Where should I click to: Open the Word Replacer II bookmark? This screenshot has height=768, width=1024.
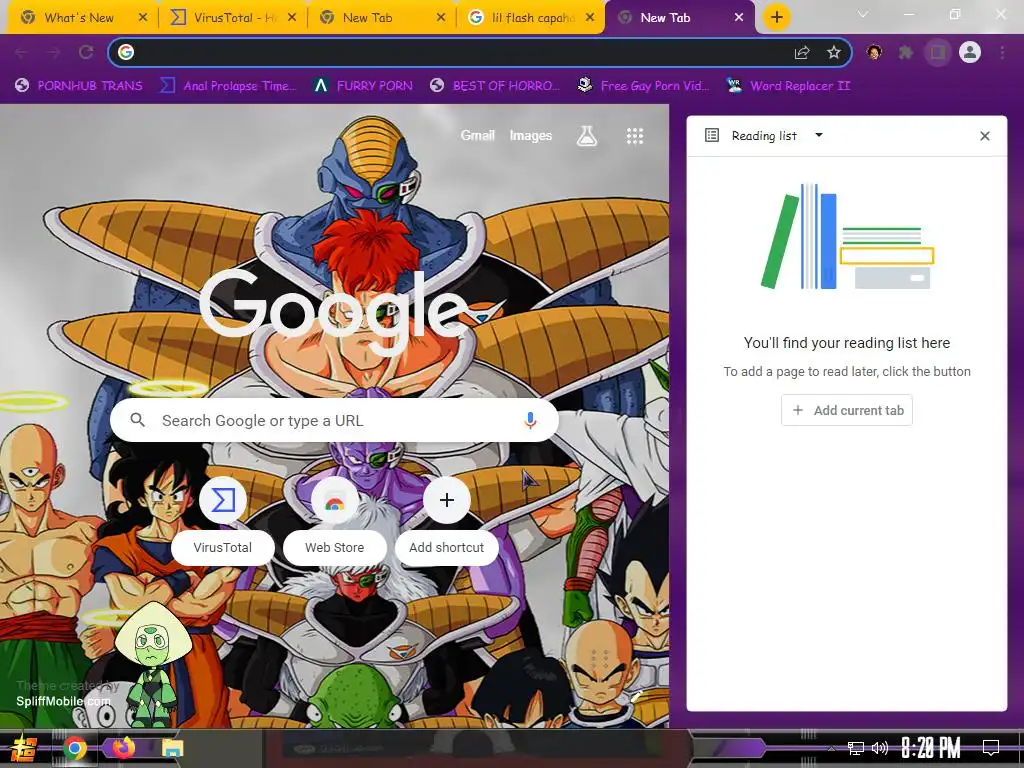788,86
